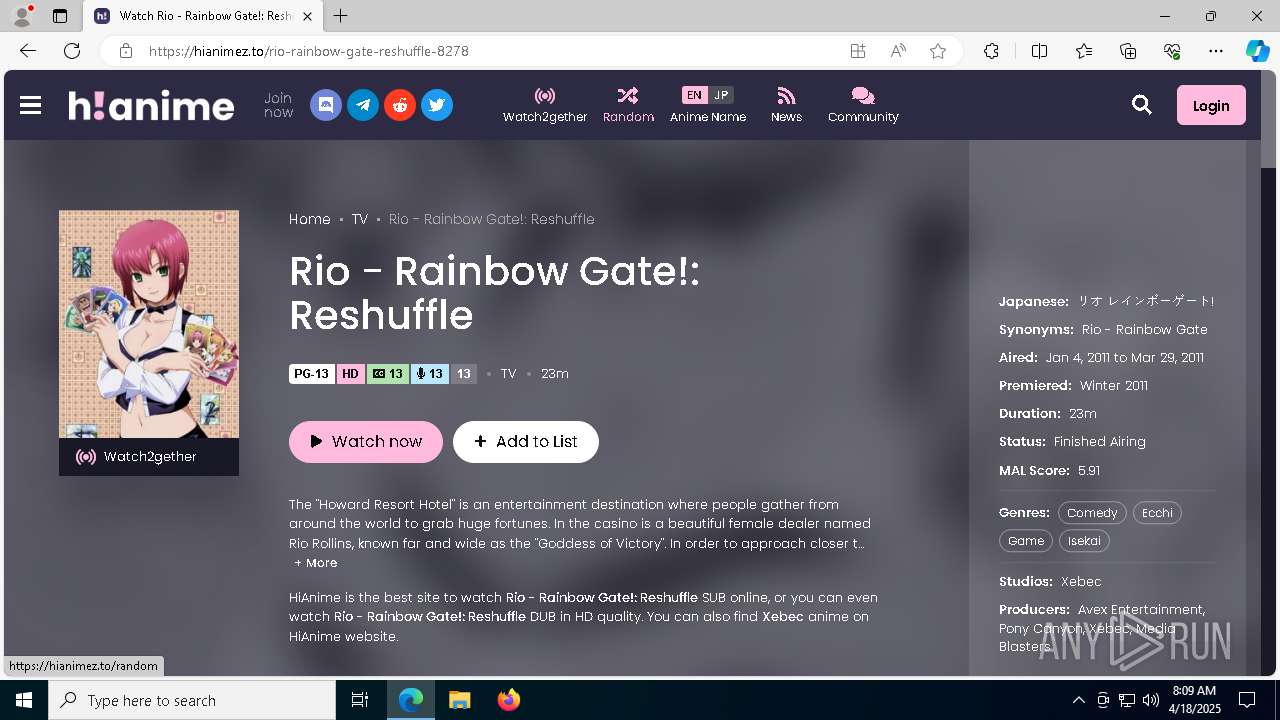Open Watch2gether from the header

[x=545, y=105]
